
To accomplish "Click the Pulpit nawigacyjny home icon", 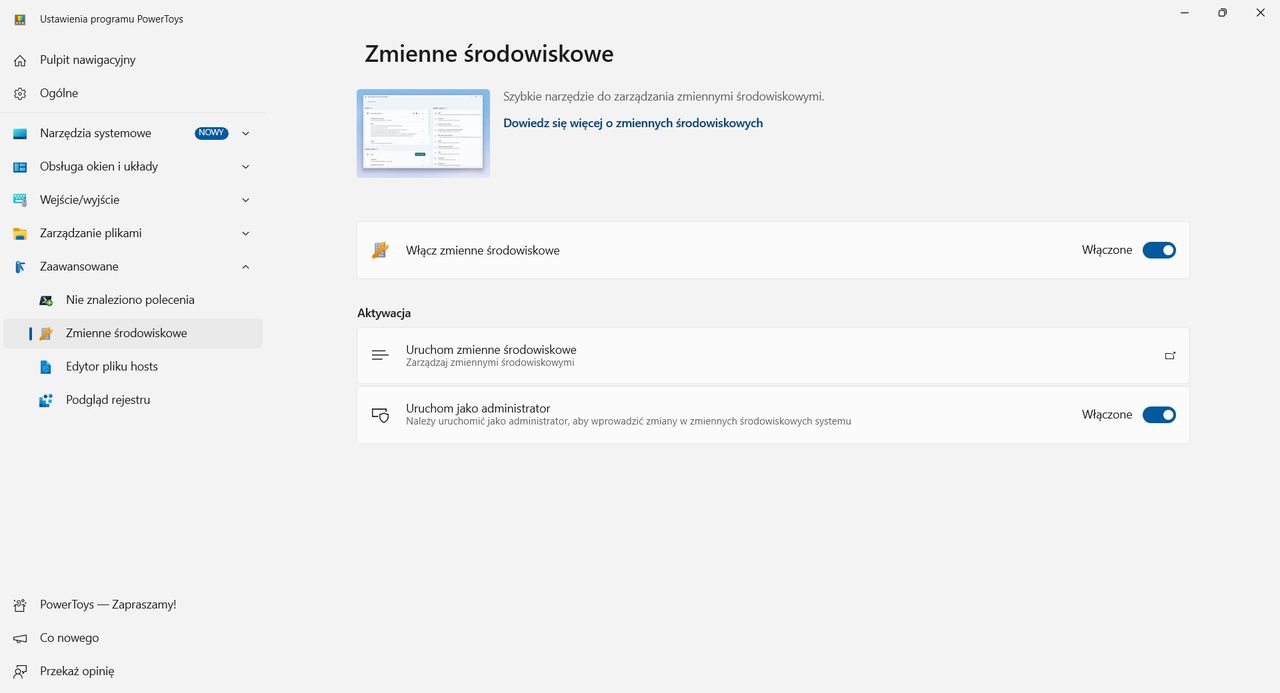I will coord(20,60).
